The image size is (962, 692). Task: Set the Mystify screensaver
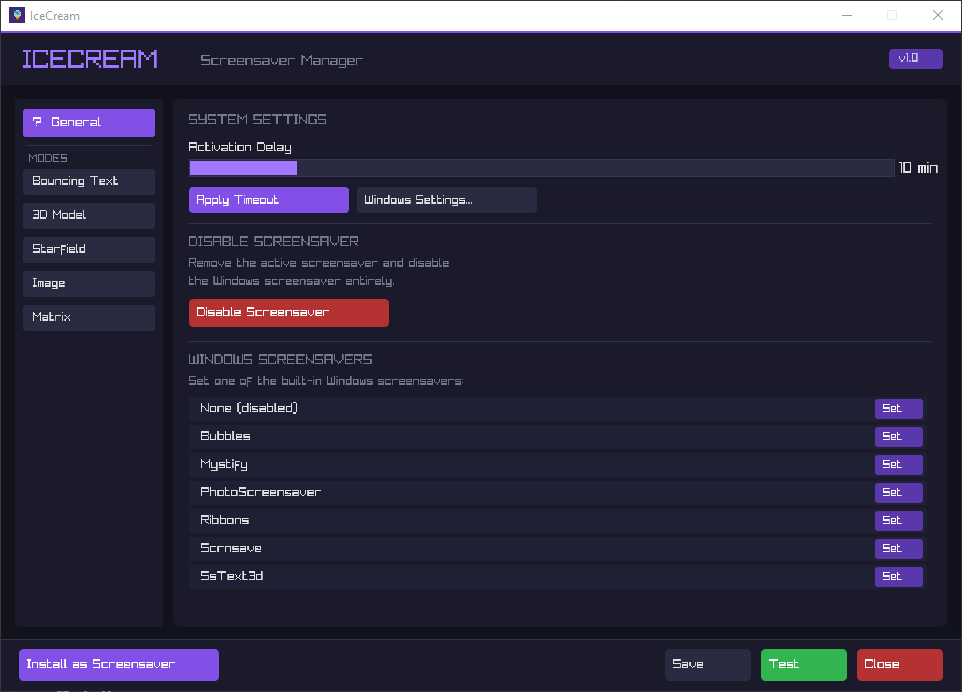898,464
